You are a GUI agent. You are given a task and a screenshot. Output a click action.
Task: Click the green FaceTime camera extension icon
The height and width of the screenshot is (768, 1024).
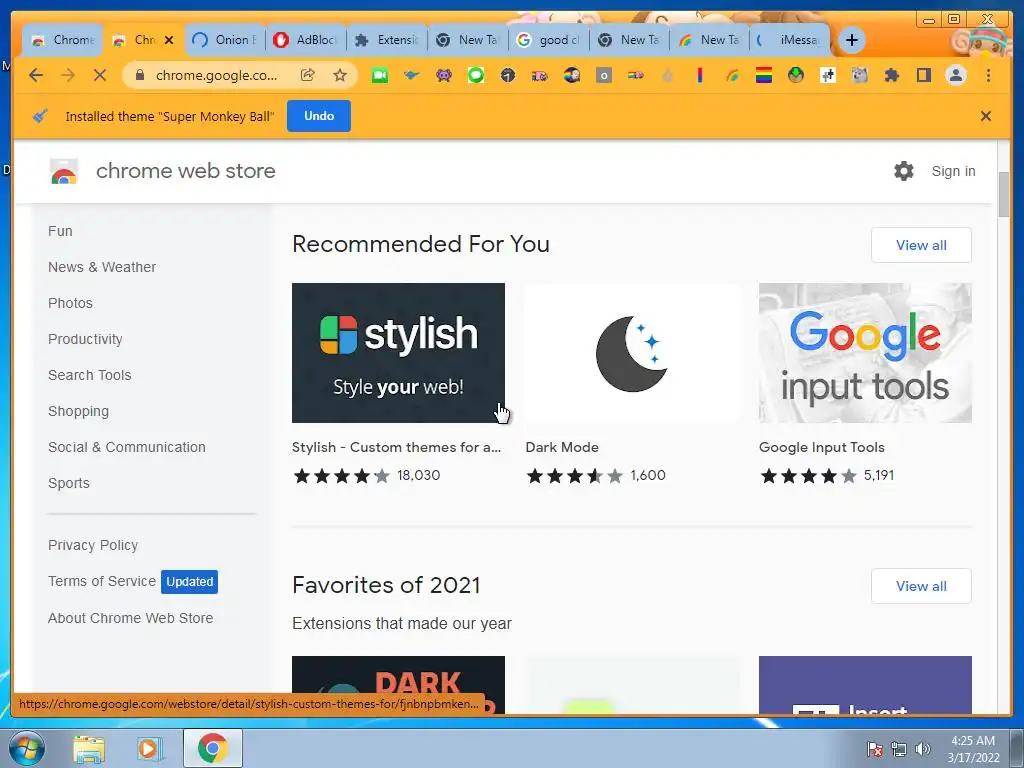pos(379,76)
